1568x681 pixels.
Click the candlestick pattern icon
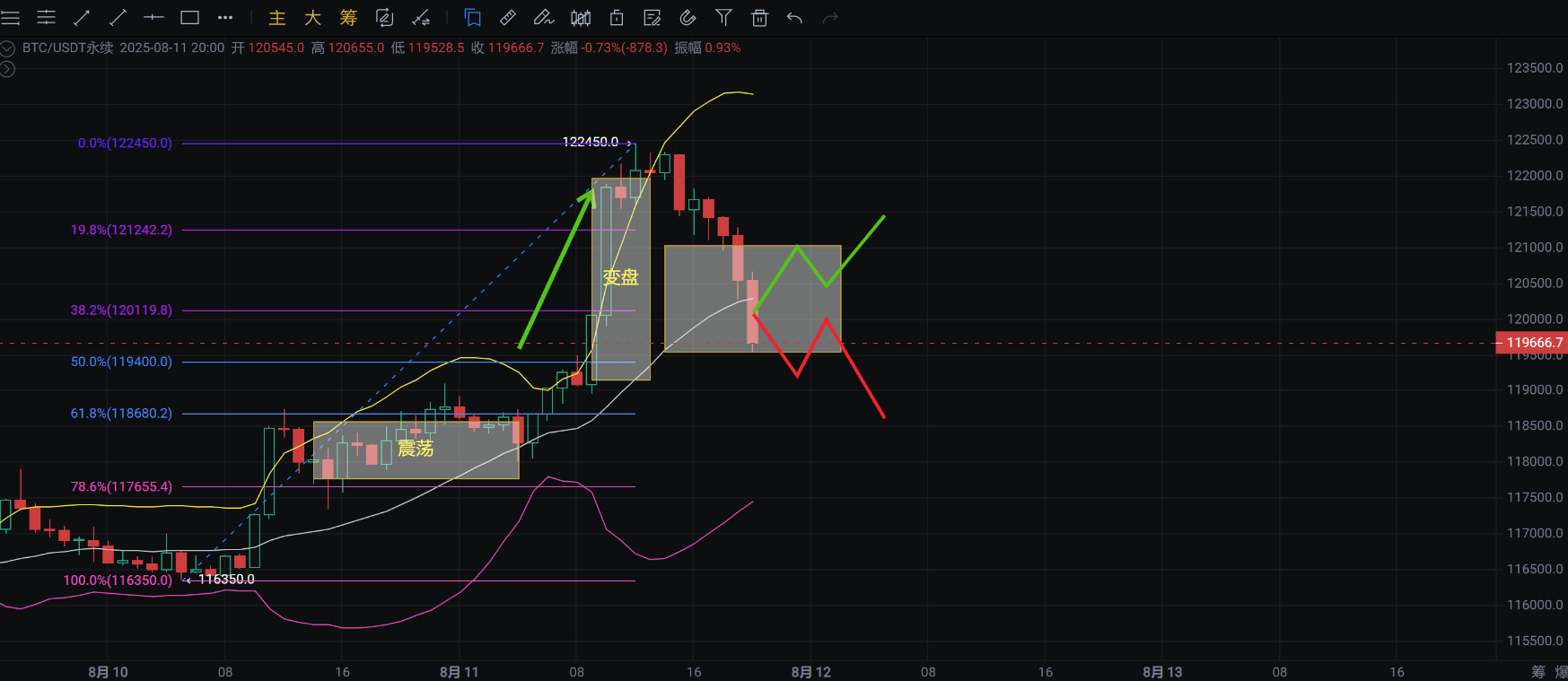(x=581, y=17)
